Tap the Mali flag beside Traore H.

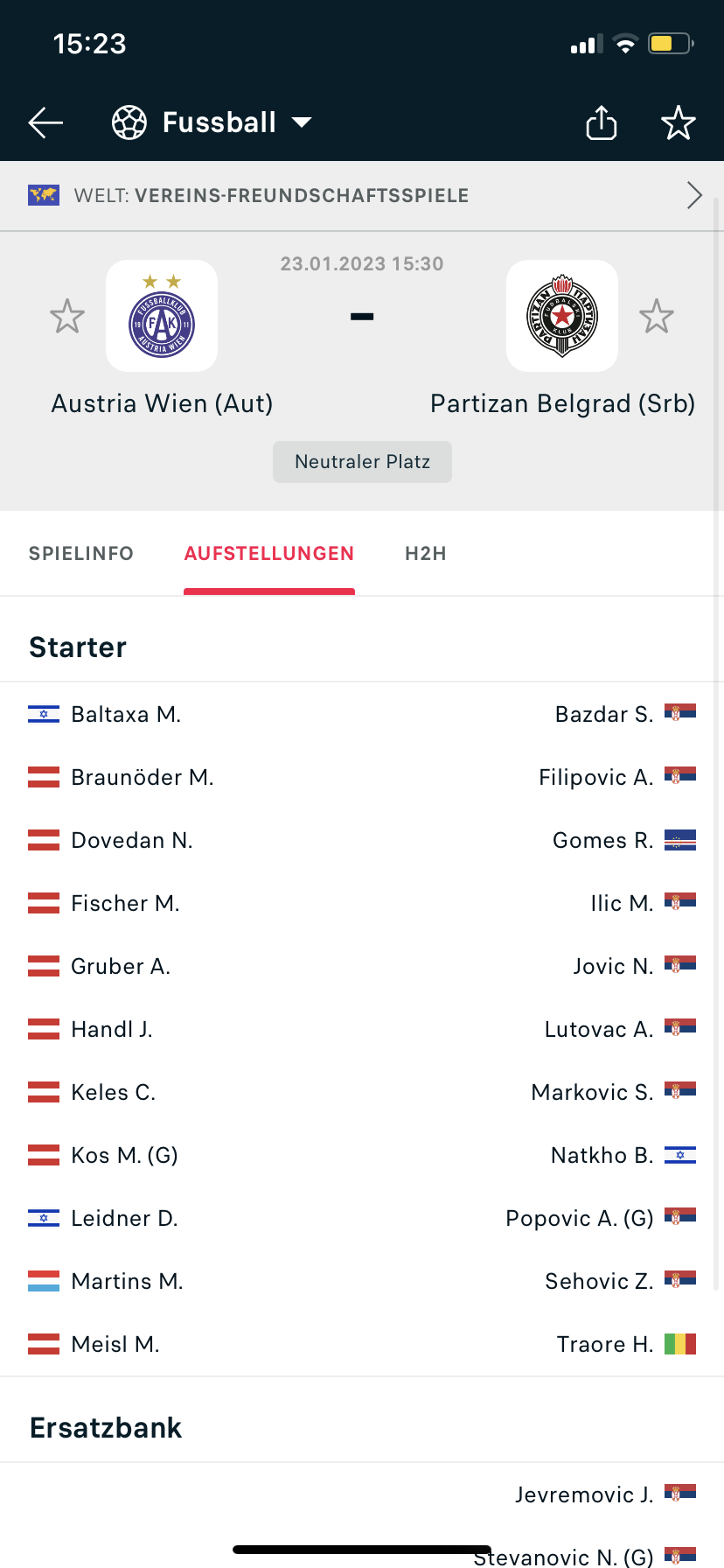(x=680, y=1344)
